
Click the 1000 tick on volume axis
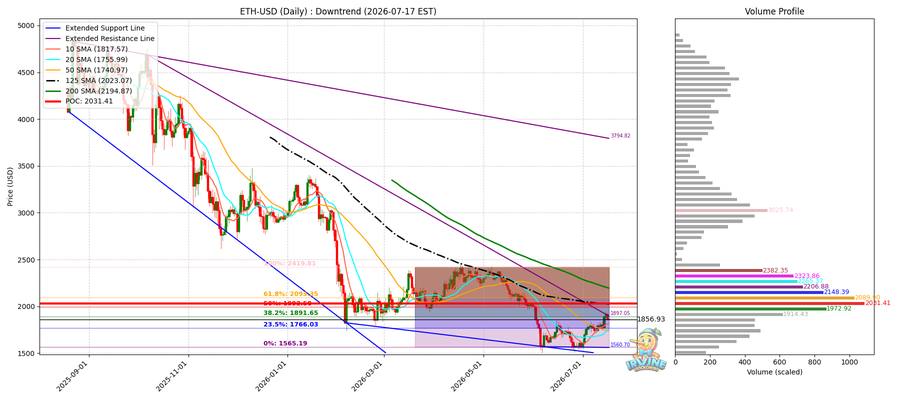coord(850,362)
